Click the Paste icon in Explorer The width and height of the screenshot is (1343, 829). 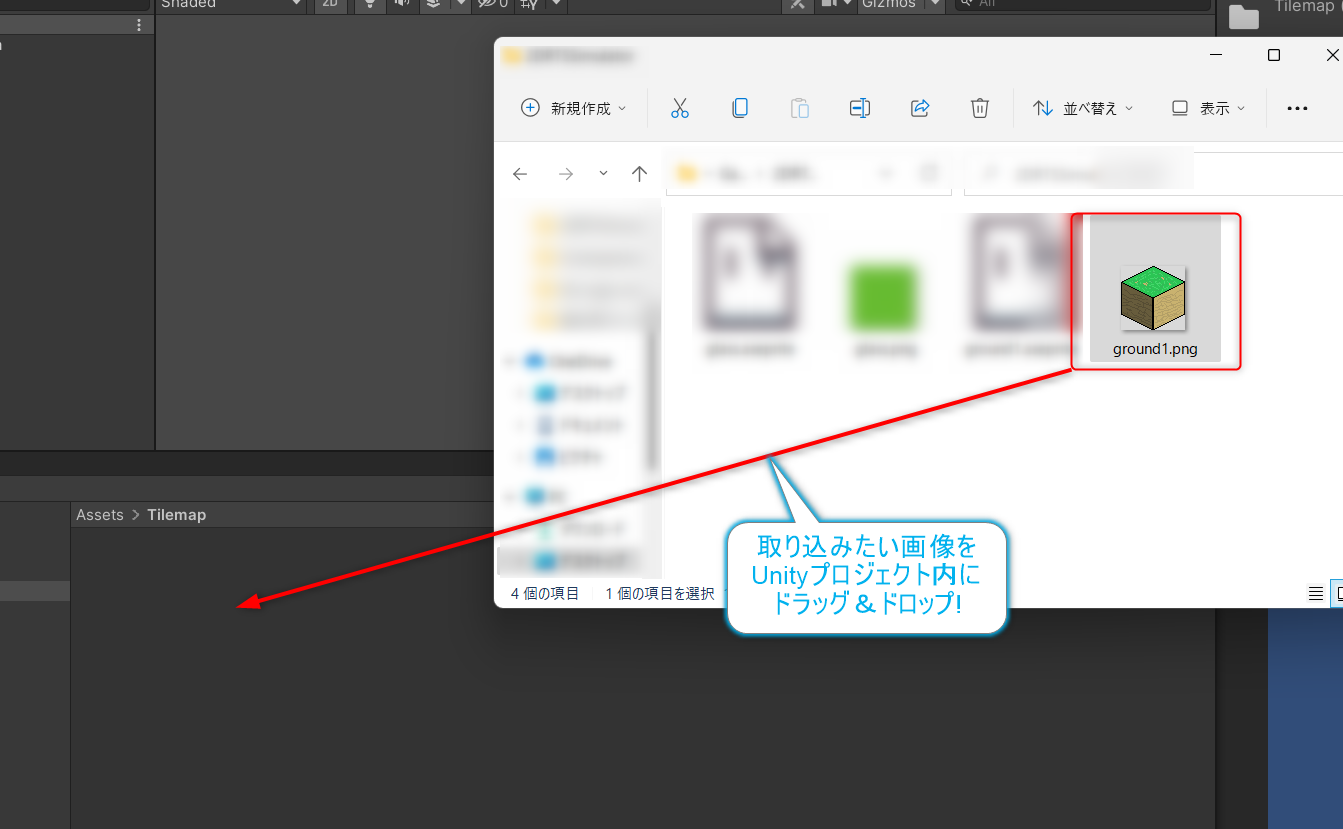coord(799,108)
